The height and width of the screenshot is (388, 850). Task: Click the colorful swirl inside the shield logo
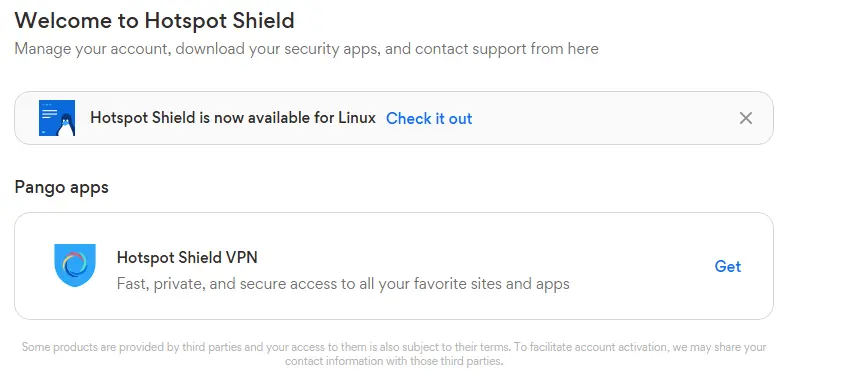point(75,264)
